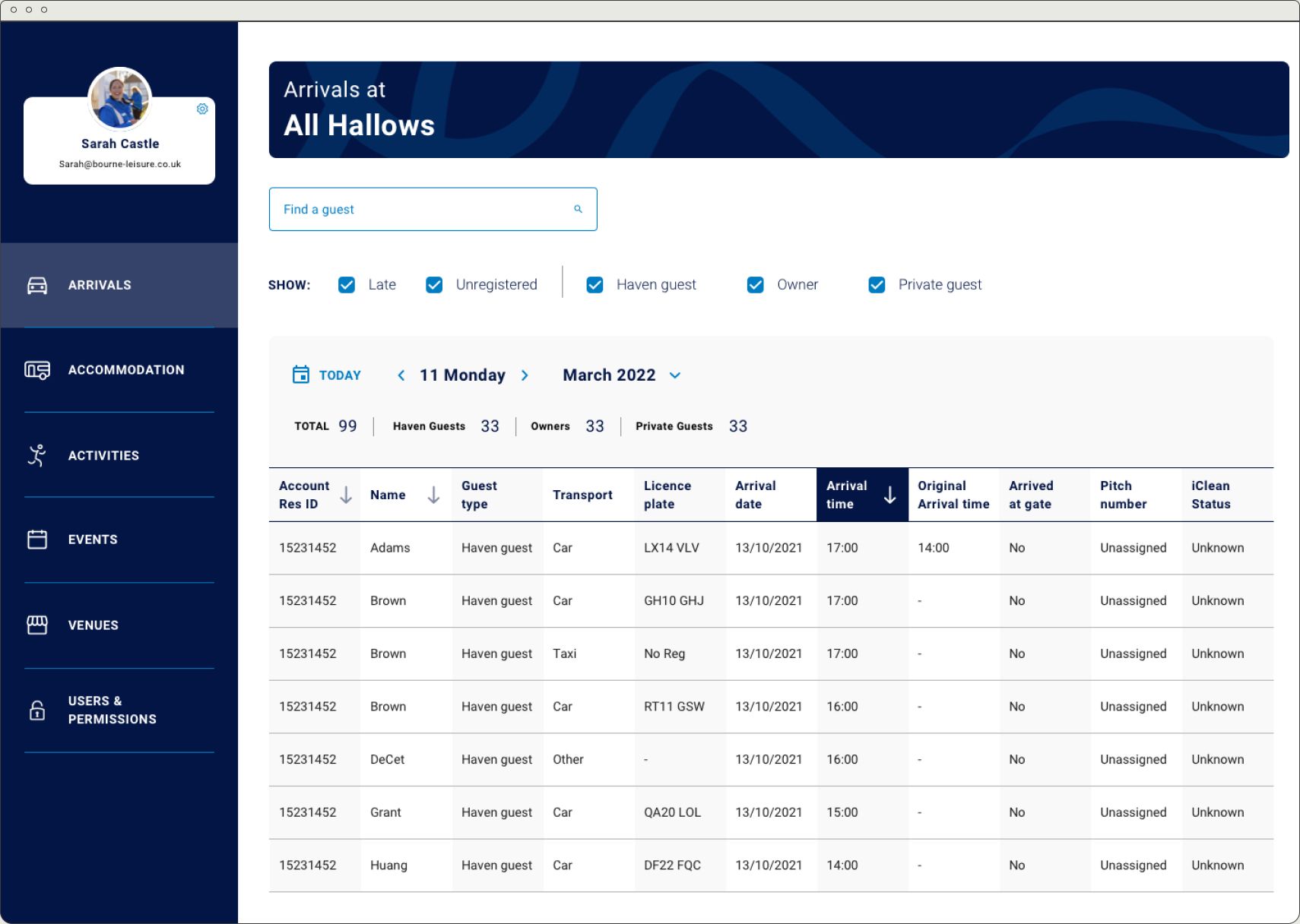Viewport: 1300px width, 924px height.
Task: Open the Accommodation menu item
Action: [119, 370]
